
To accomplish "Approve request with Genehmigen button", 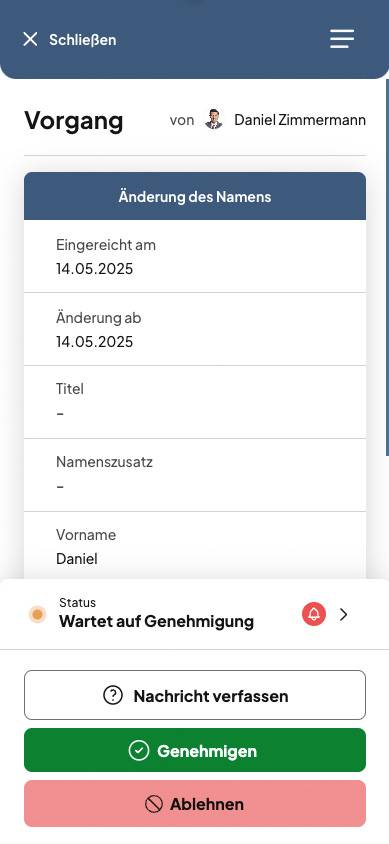I will coord(195,750).
